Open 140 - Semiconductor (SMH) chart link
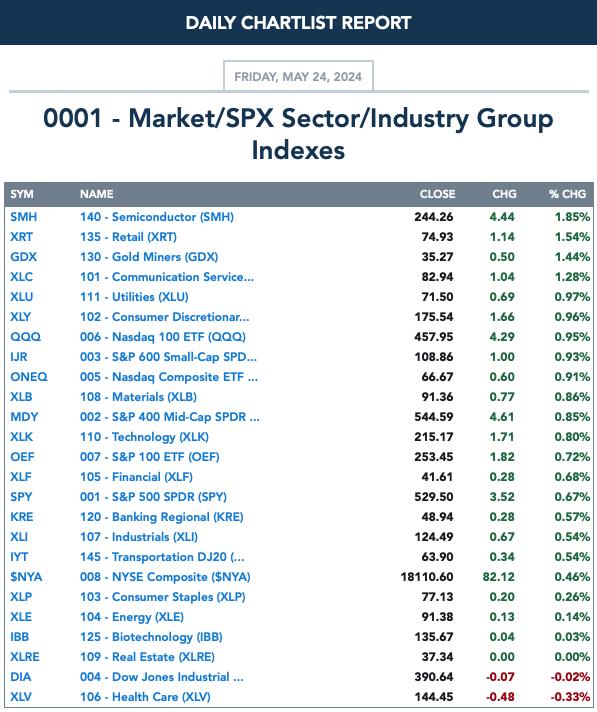 [x=157, y=217]
